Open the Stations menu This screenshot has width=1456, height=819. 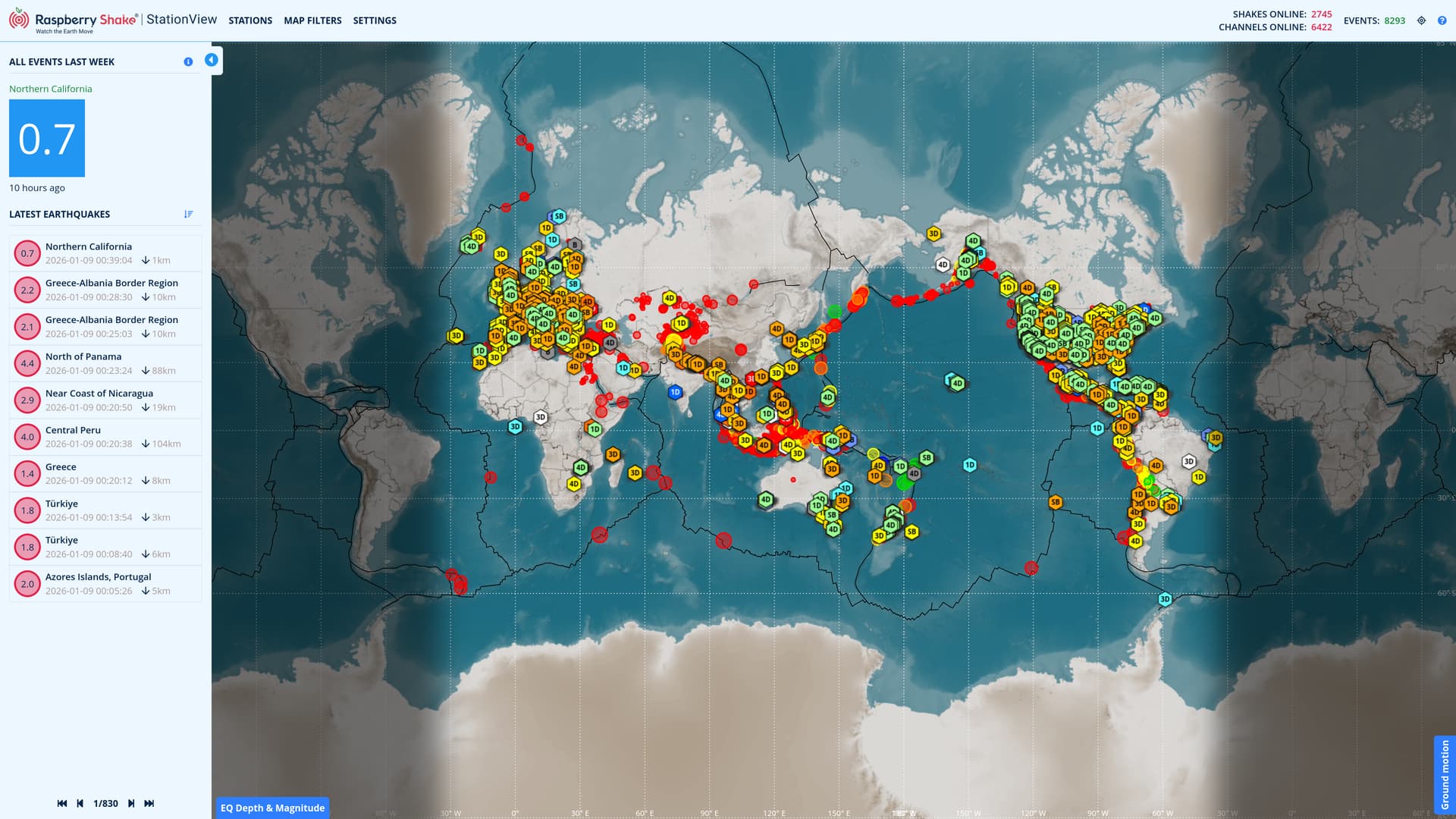click(x=250, y=20)
